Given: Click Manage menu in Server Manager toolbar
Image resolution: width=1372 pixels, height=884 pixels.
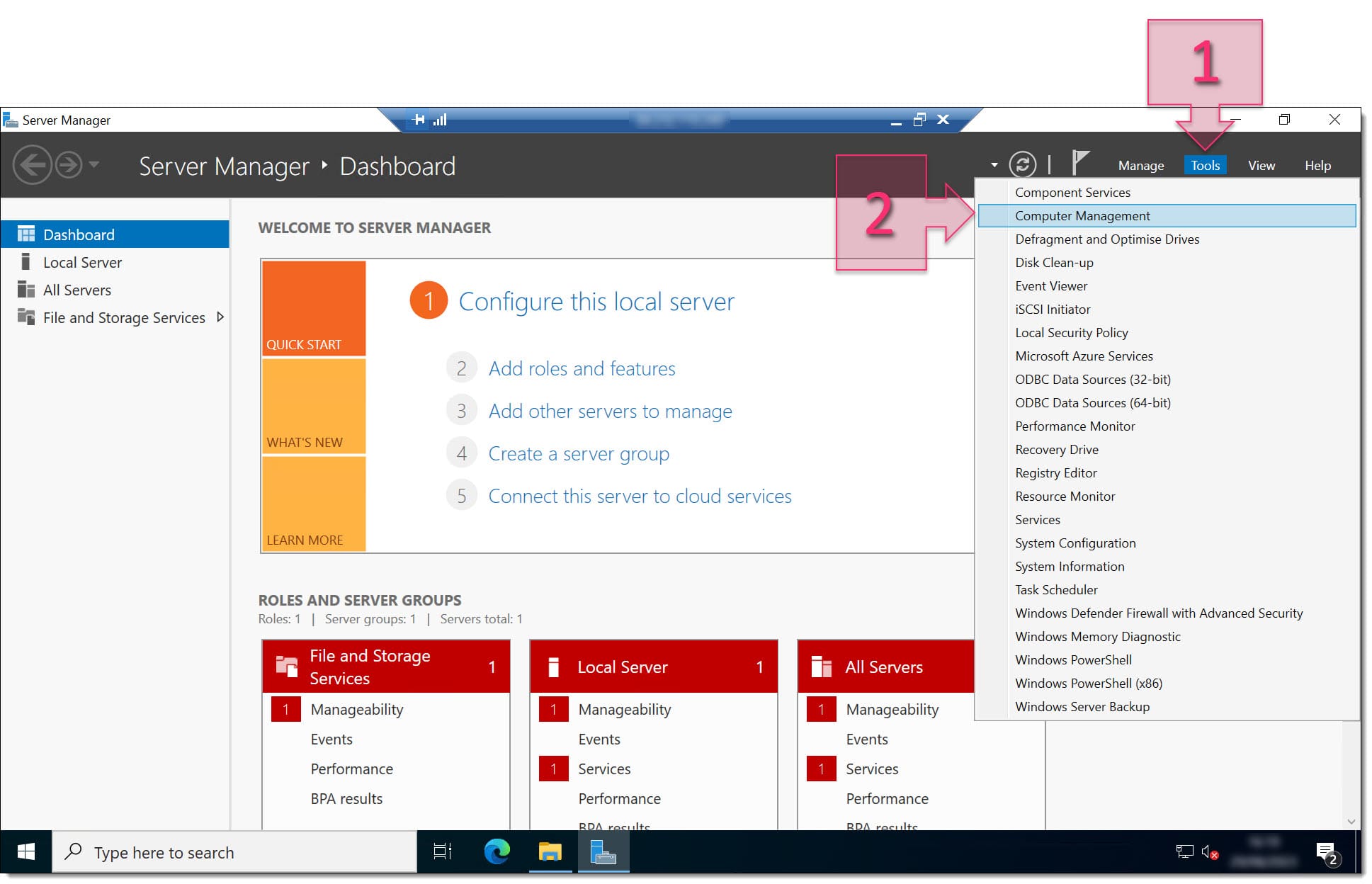Looking at the screenshot, I should (1141, 166).
